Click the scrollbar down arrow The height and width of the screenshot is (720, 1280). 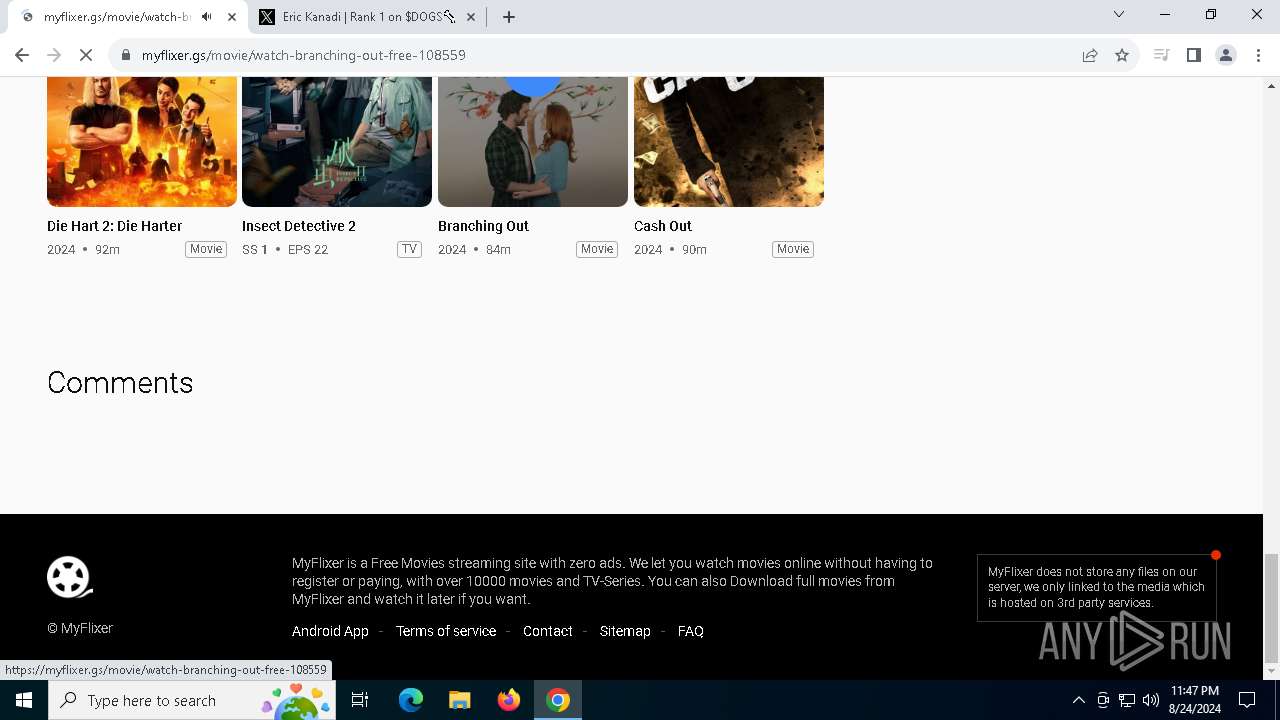click(1271, 672)
